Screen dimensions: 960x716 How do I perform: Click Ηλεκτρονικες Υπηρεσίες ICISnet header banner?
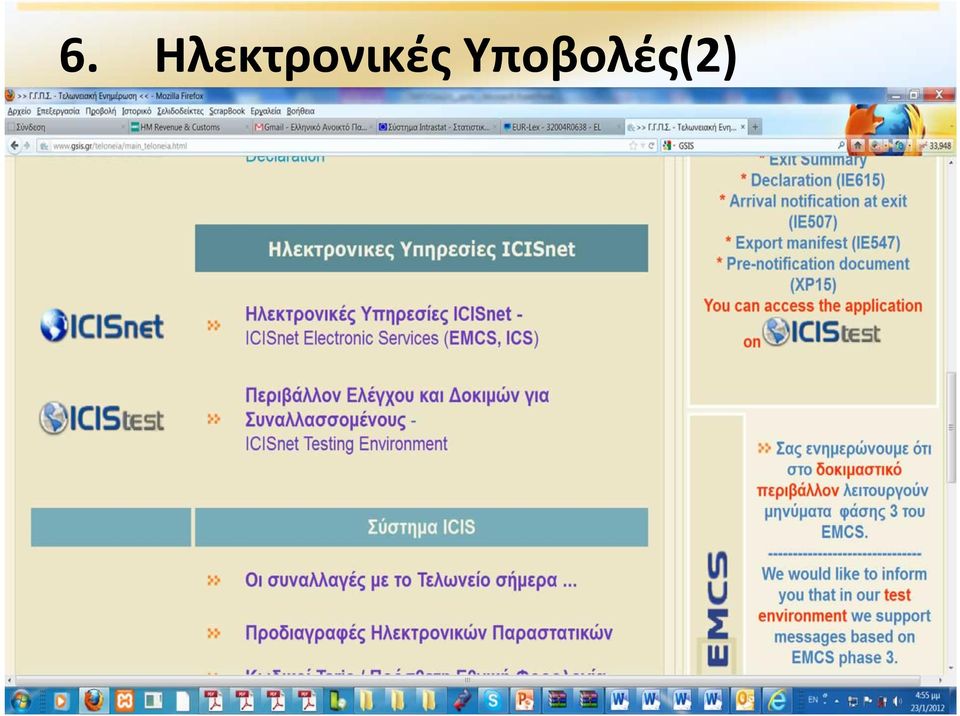421,248
